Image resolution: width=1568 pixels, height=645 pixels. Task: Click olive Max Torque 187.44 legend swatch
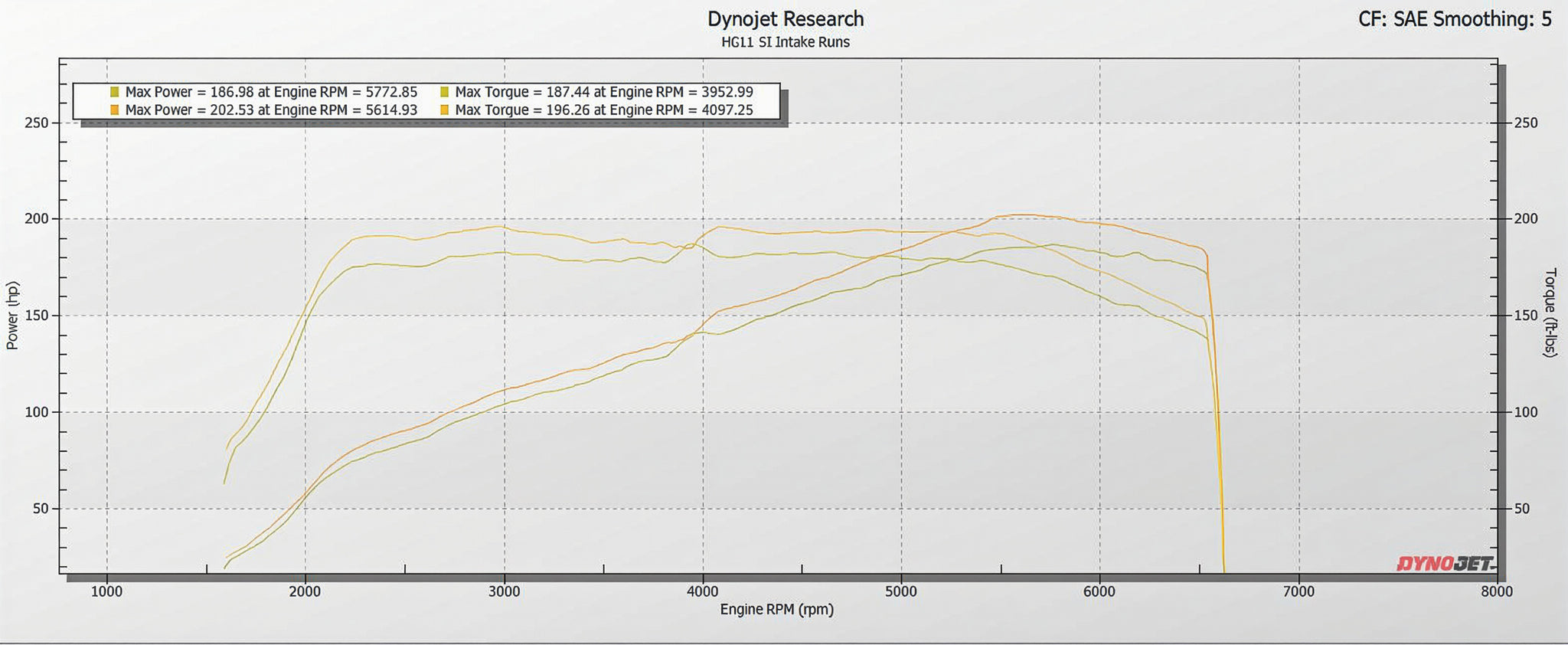coord(444,92)
